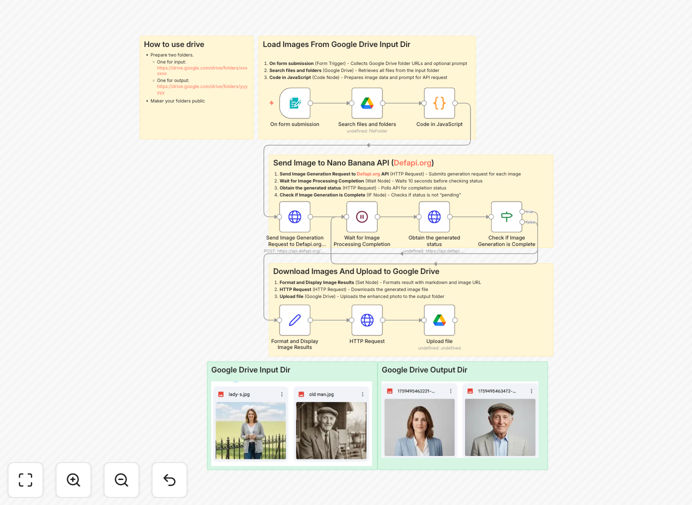Click the fit-to-view canvas button
Screen dimensions: 692x505
click(x=26, y=480)
